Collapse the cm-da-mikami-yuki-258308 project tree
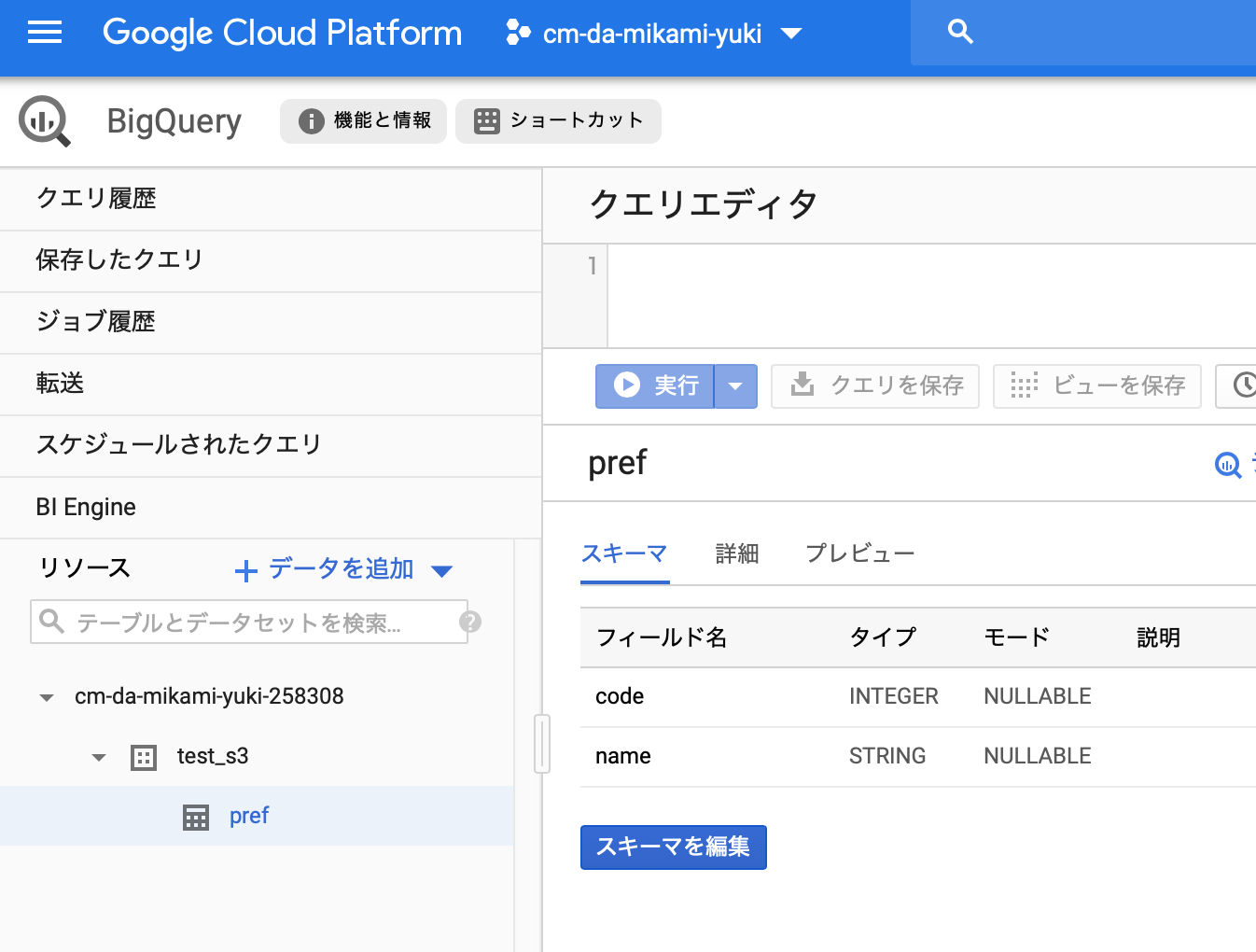 coord(46,696)
